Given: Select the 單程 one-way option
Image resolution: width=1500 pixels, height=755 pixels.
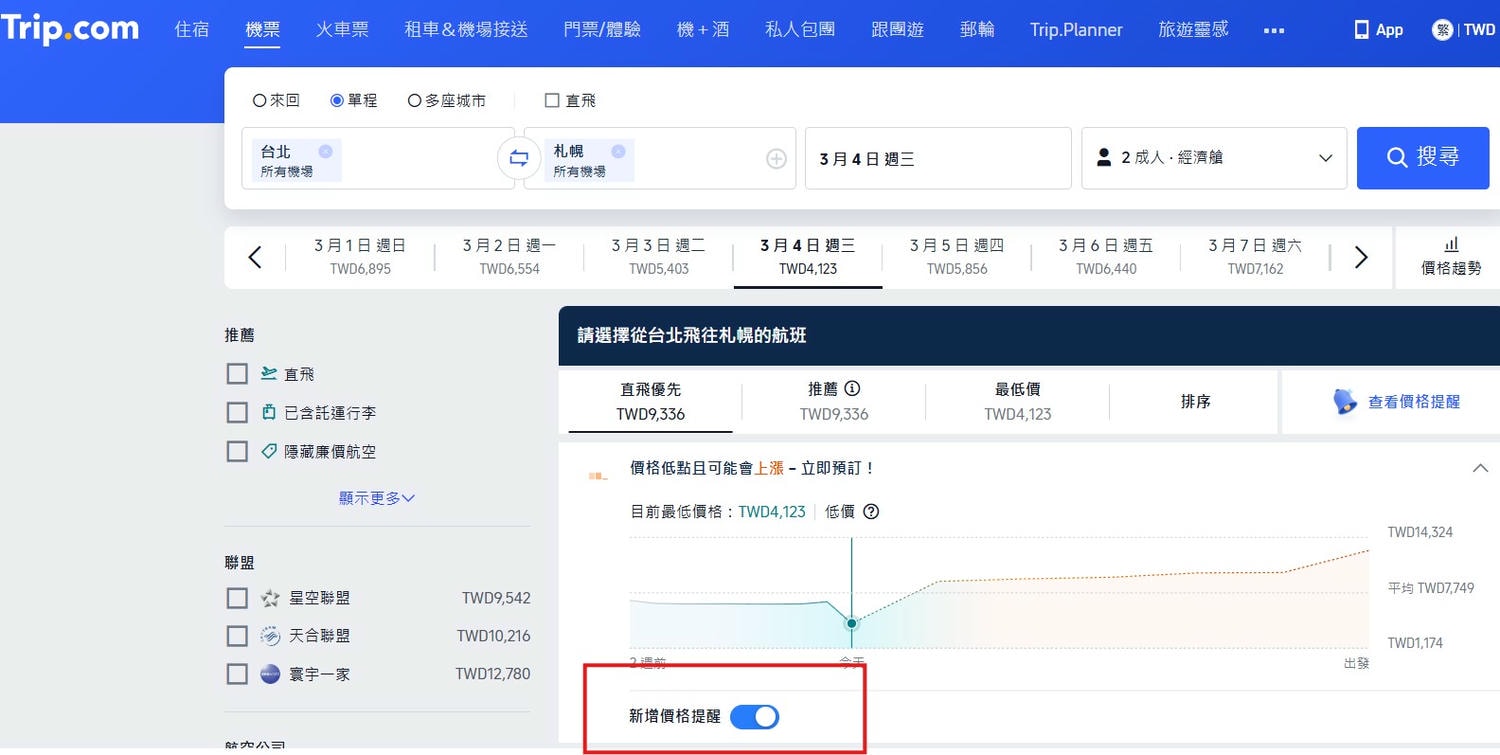Looking at the screenshot, I should tap(354, 100).
